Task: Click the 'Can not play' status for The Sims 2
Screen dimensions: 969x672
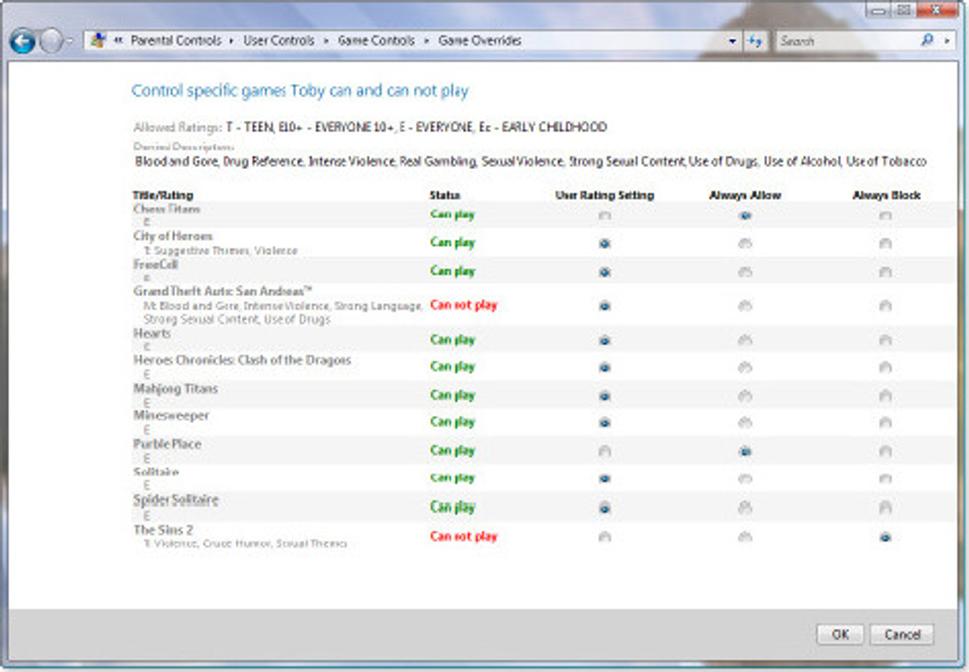Action: click(463, 537)
